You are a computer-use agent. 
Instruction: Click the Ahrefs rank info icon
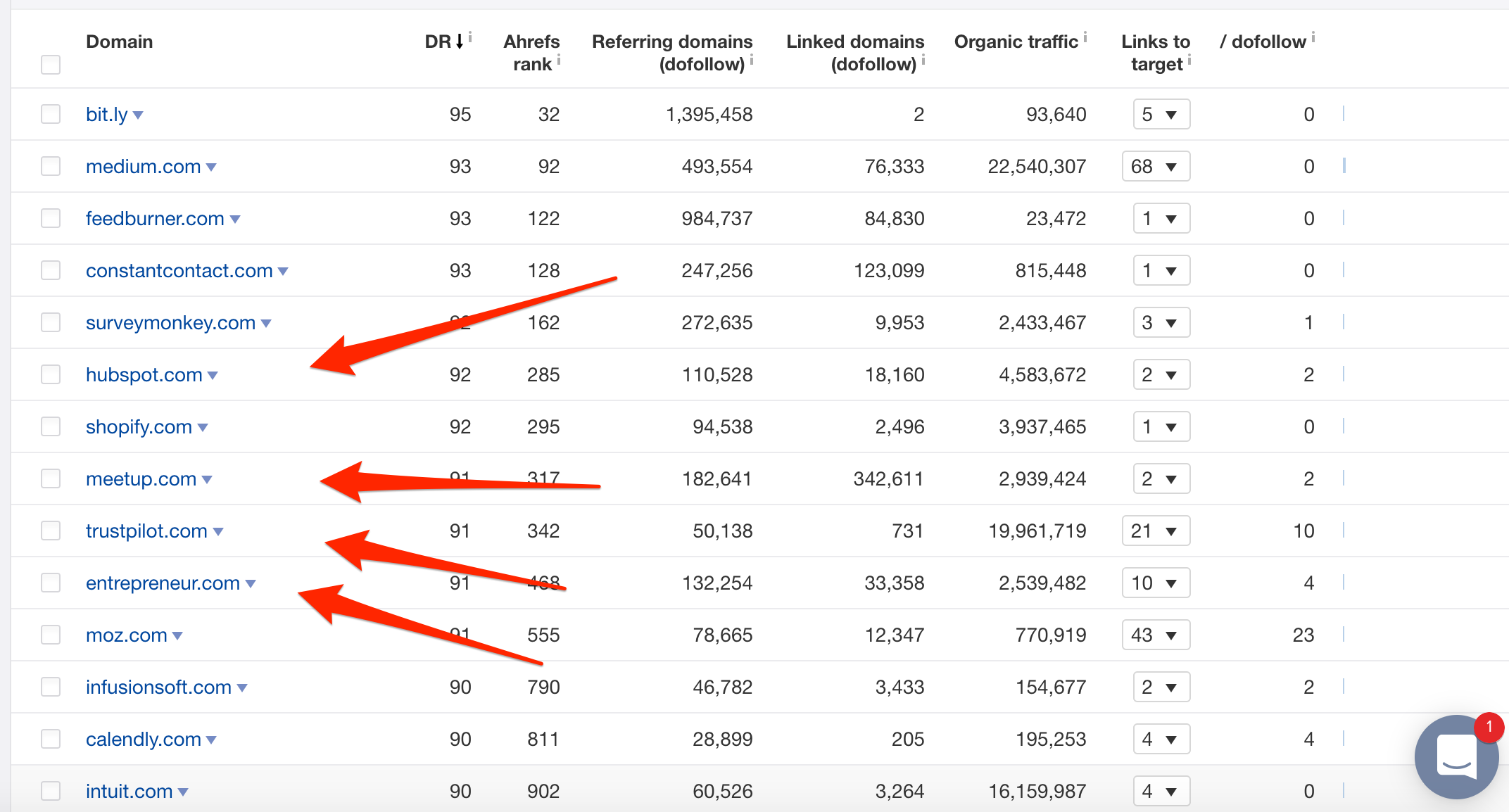tap(559, 60)
